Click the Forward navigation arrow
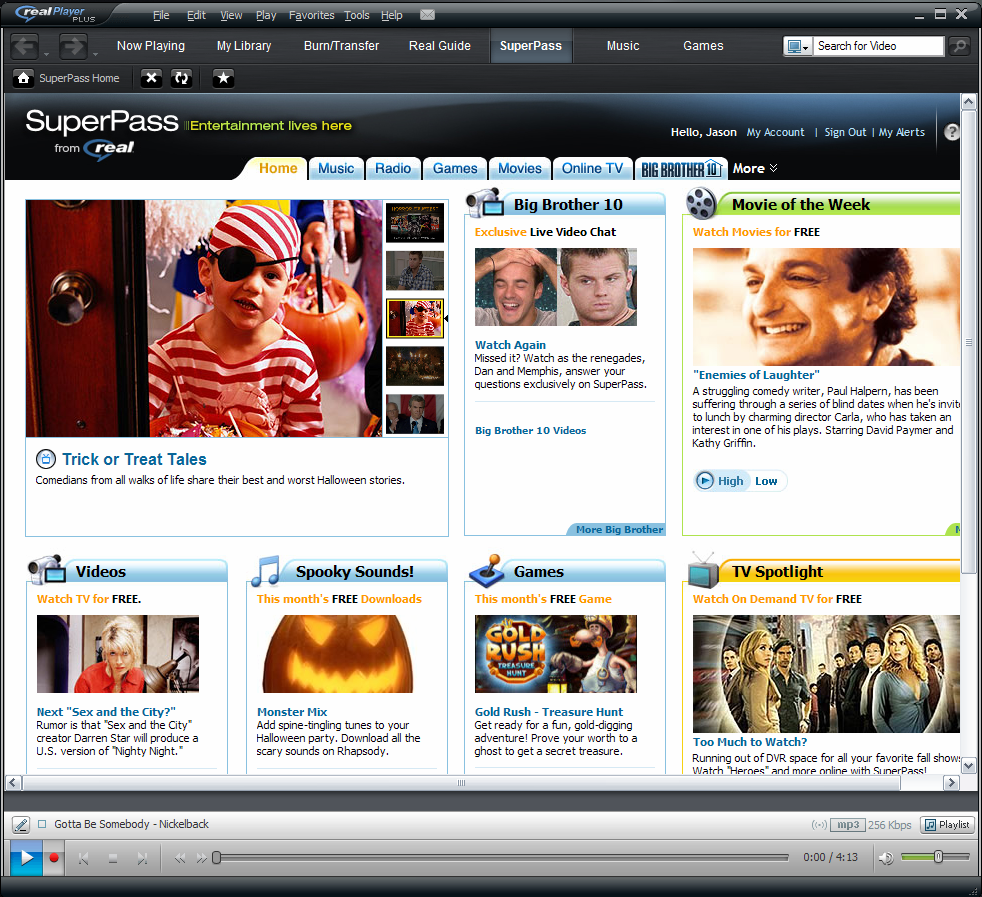This screenshot has width=982, height=897. click(73, 46)
